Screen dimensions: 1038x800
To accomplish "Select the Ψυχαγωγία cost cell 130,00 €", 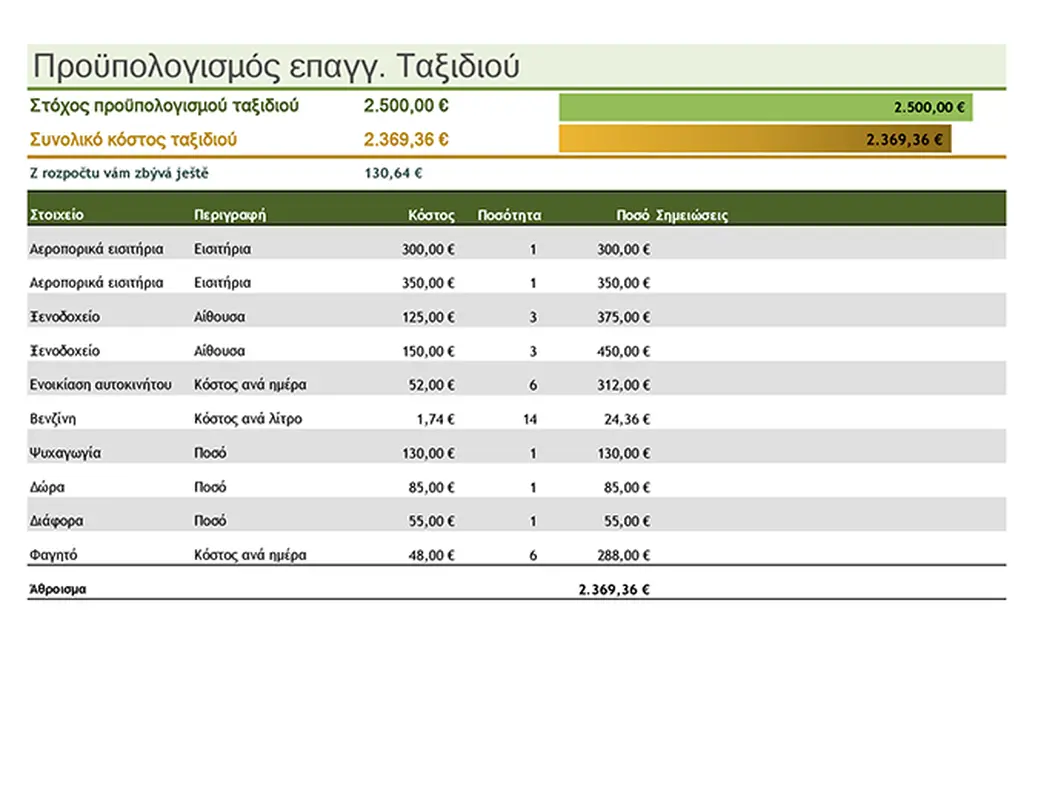I will tap(428, 454).
